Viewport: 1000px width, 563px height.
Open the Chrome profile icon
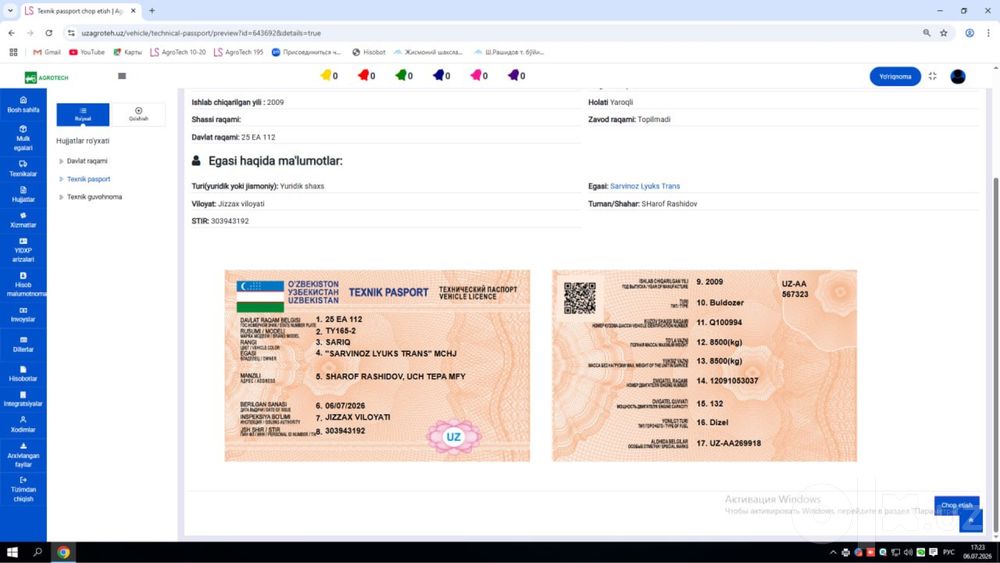969,33
